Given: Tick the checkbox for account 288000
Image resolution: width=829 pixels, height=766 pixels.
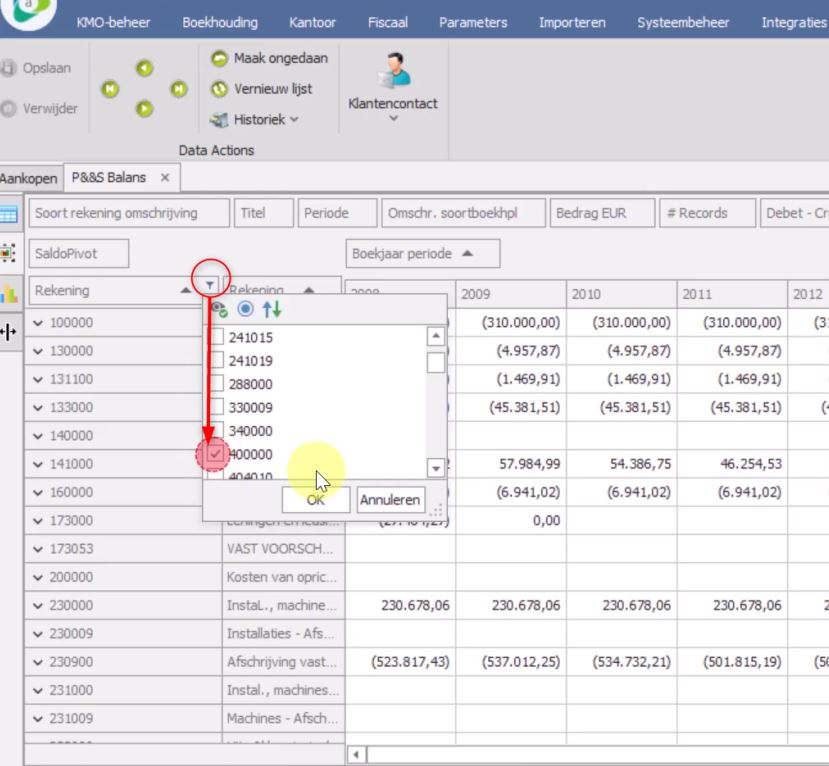Looking at the screenshot, I should tap(217, 384).
